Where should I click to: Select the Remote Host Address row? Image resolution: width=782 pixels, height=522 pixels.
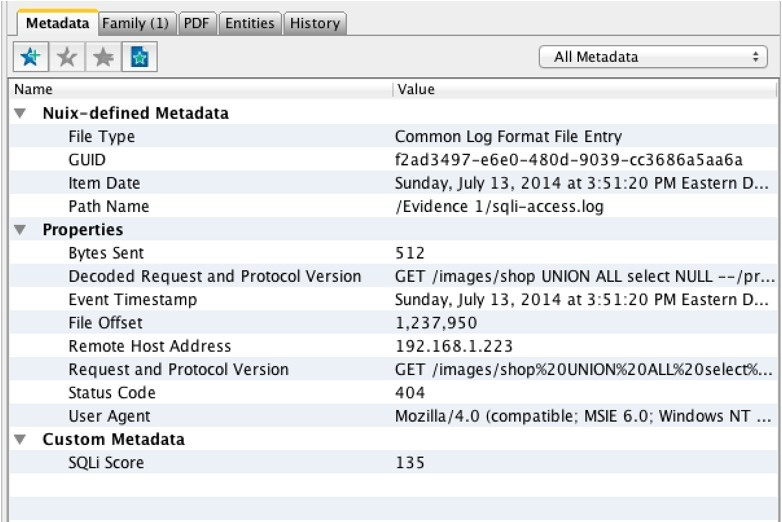click(393, 346)
